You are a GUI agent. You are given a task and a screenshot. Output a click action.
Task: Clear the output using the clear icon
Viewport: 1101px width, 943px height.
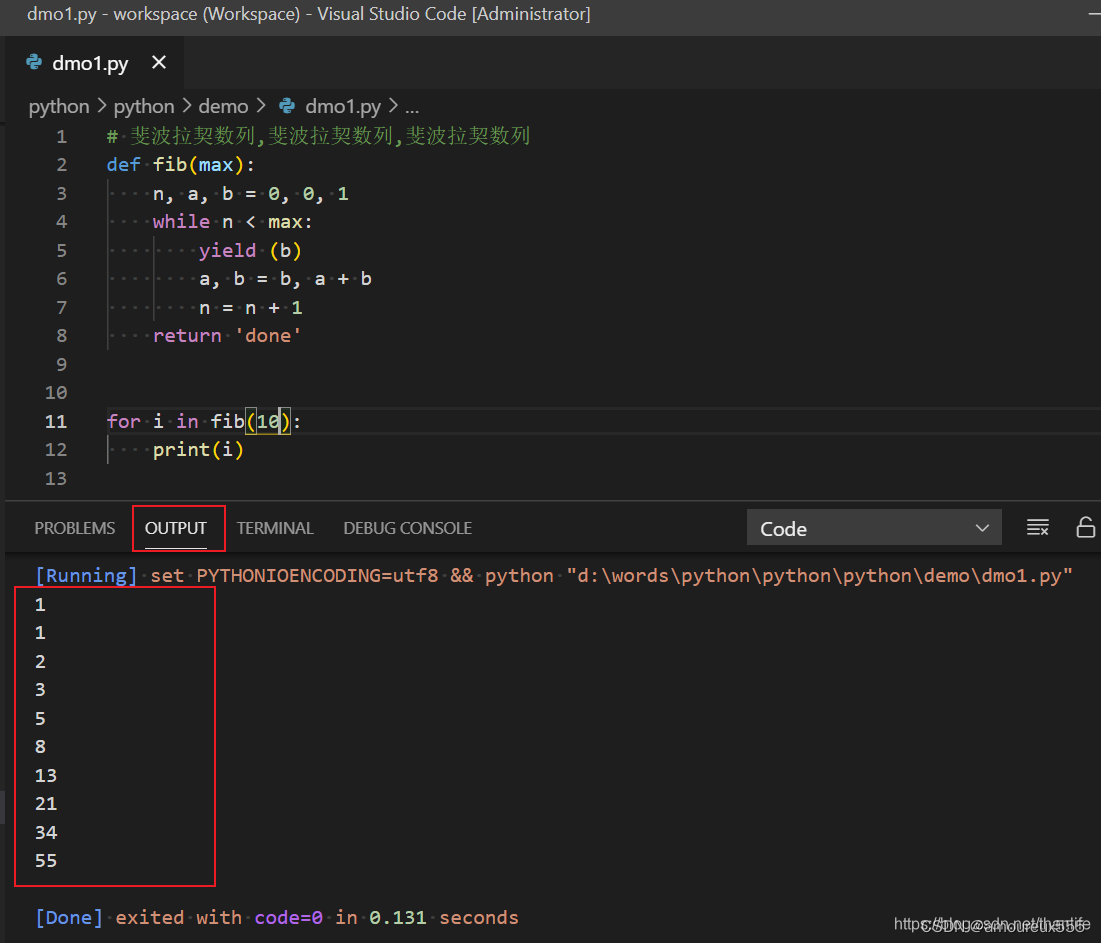click(x=1038, y=527)
